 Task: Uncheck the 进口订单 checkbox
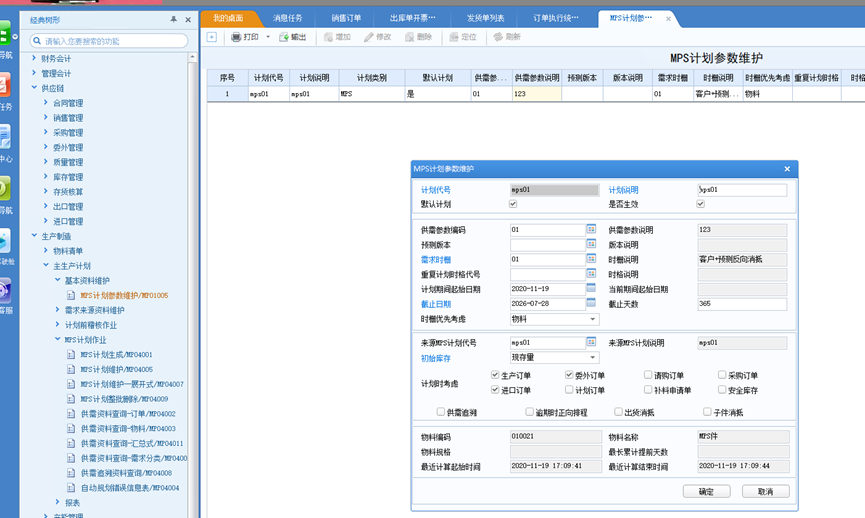pos(495,390)
